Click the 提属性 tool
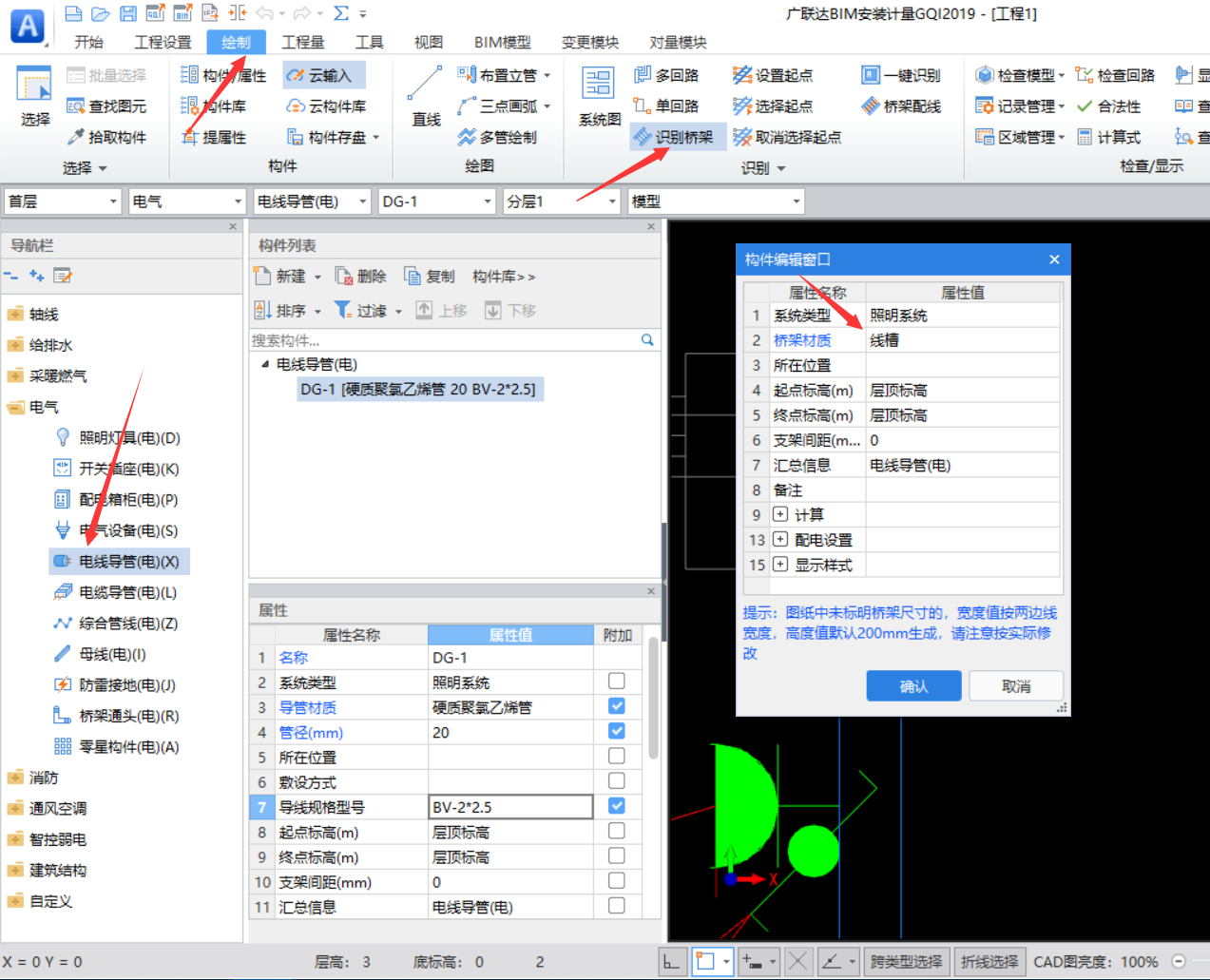 click(214, 137)
